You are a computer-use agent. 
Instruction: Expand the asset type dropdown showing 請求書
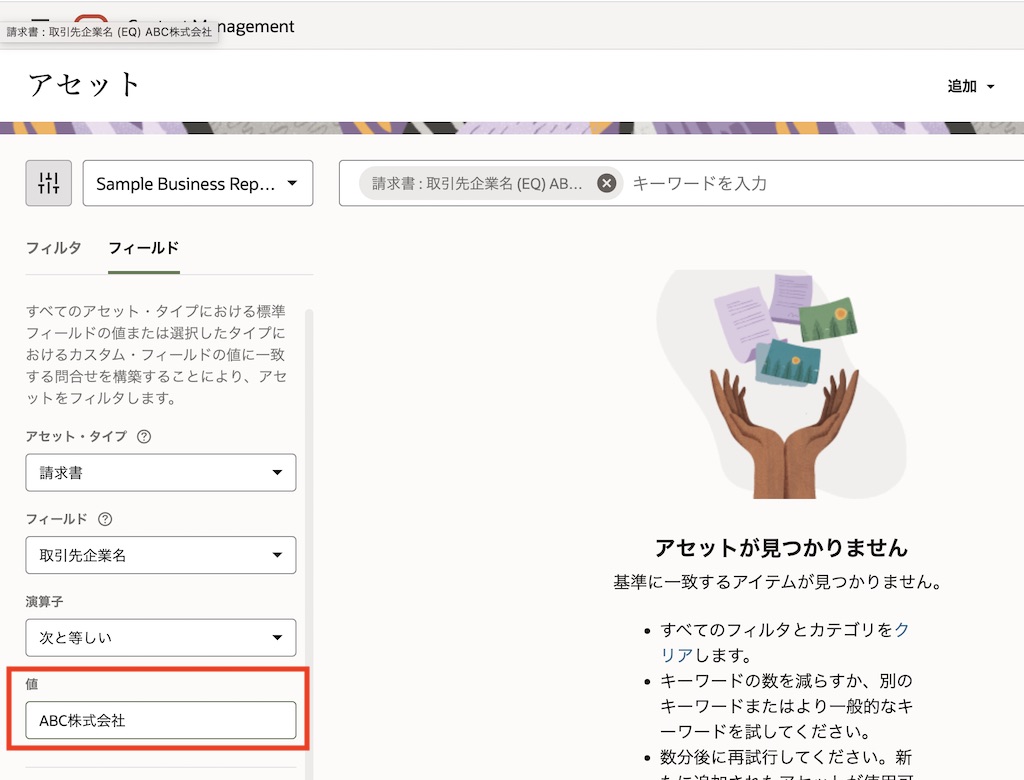161,473
